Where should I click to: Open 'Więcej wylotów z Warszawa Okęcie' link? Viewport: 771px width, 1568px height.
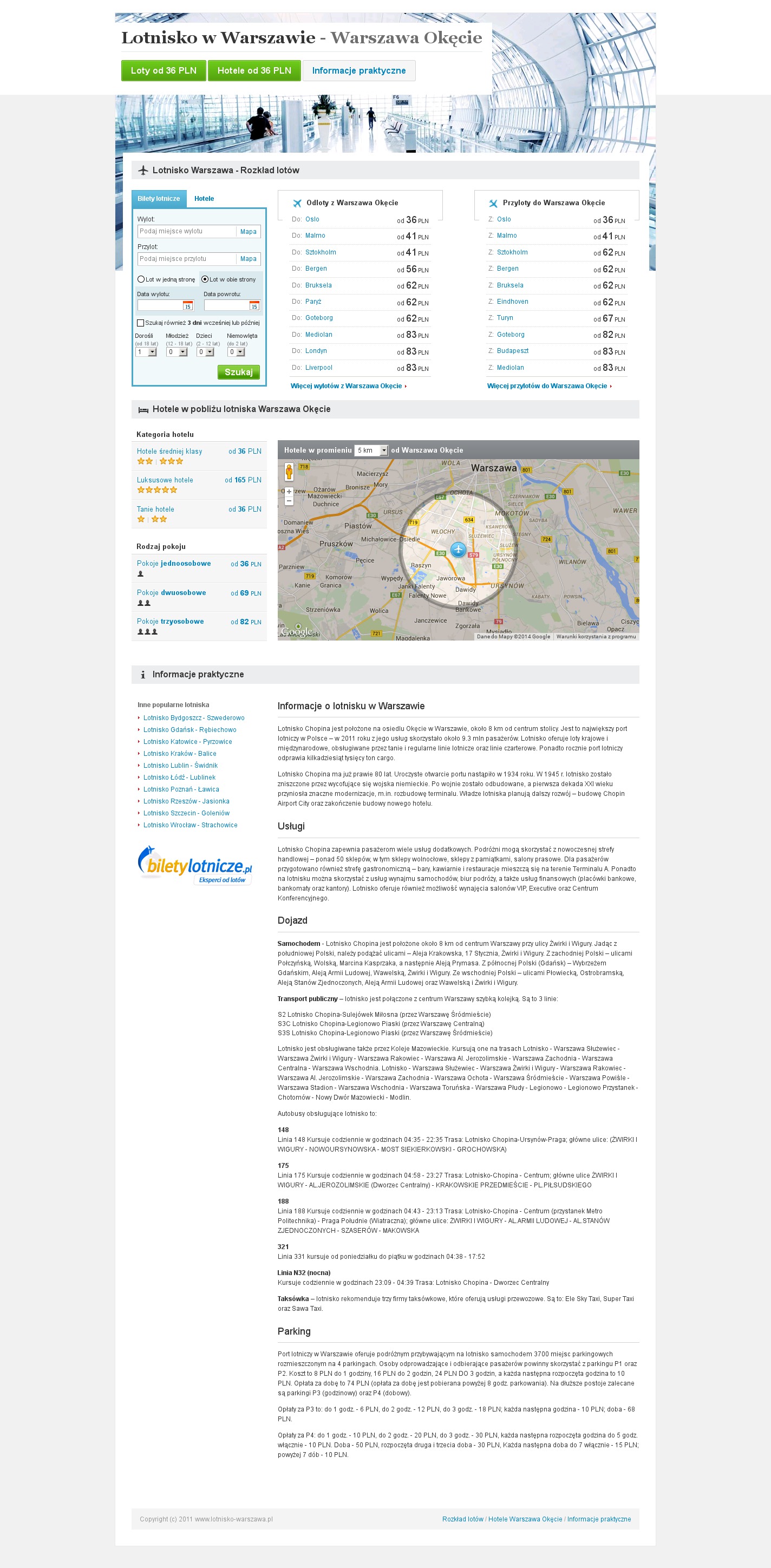click(347, 386)
